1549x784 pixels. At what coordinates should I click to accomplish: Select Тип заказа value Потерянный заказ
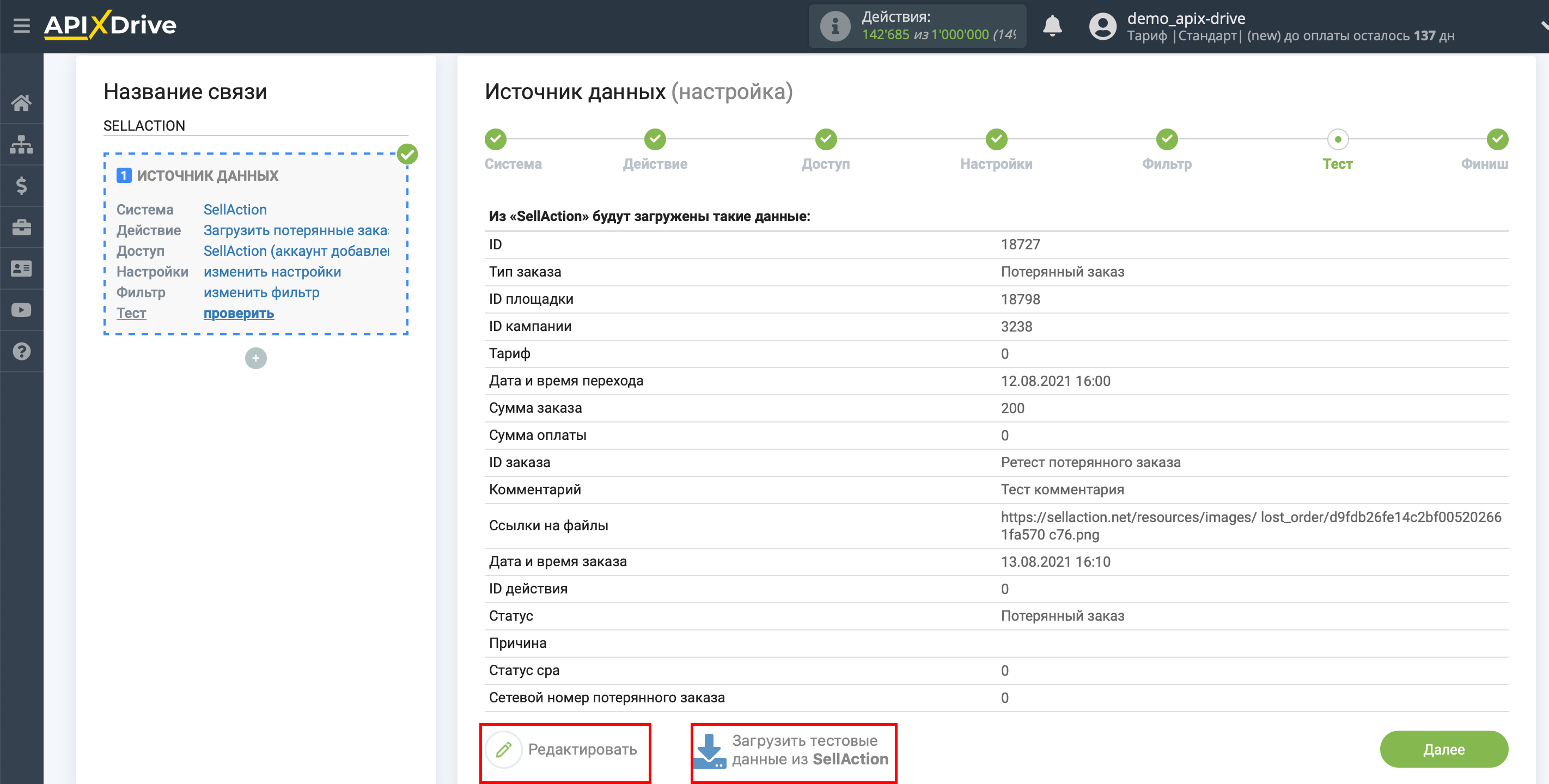[x=1063, y=272]
